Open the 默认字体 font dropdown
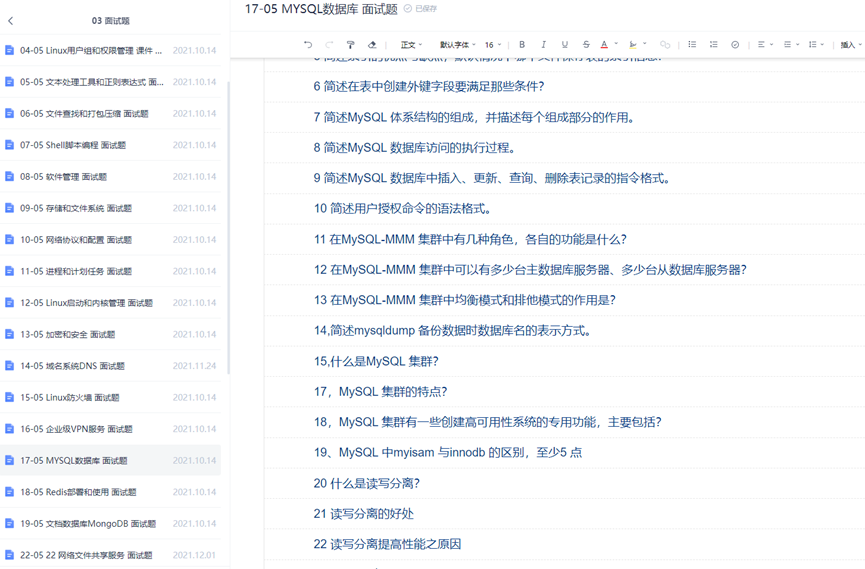Image resolution: width=865 pixels, height=569 pixels. [x=457, y=45]
